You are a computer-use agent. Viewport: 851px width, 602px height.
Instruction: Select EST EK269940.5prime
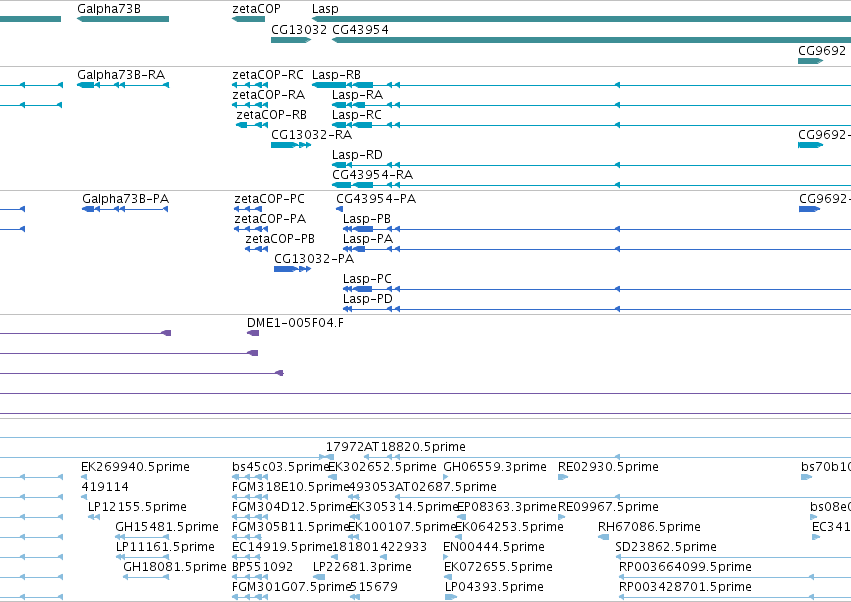tap(135, 467)
